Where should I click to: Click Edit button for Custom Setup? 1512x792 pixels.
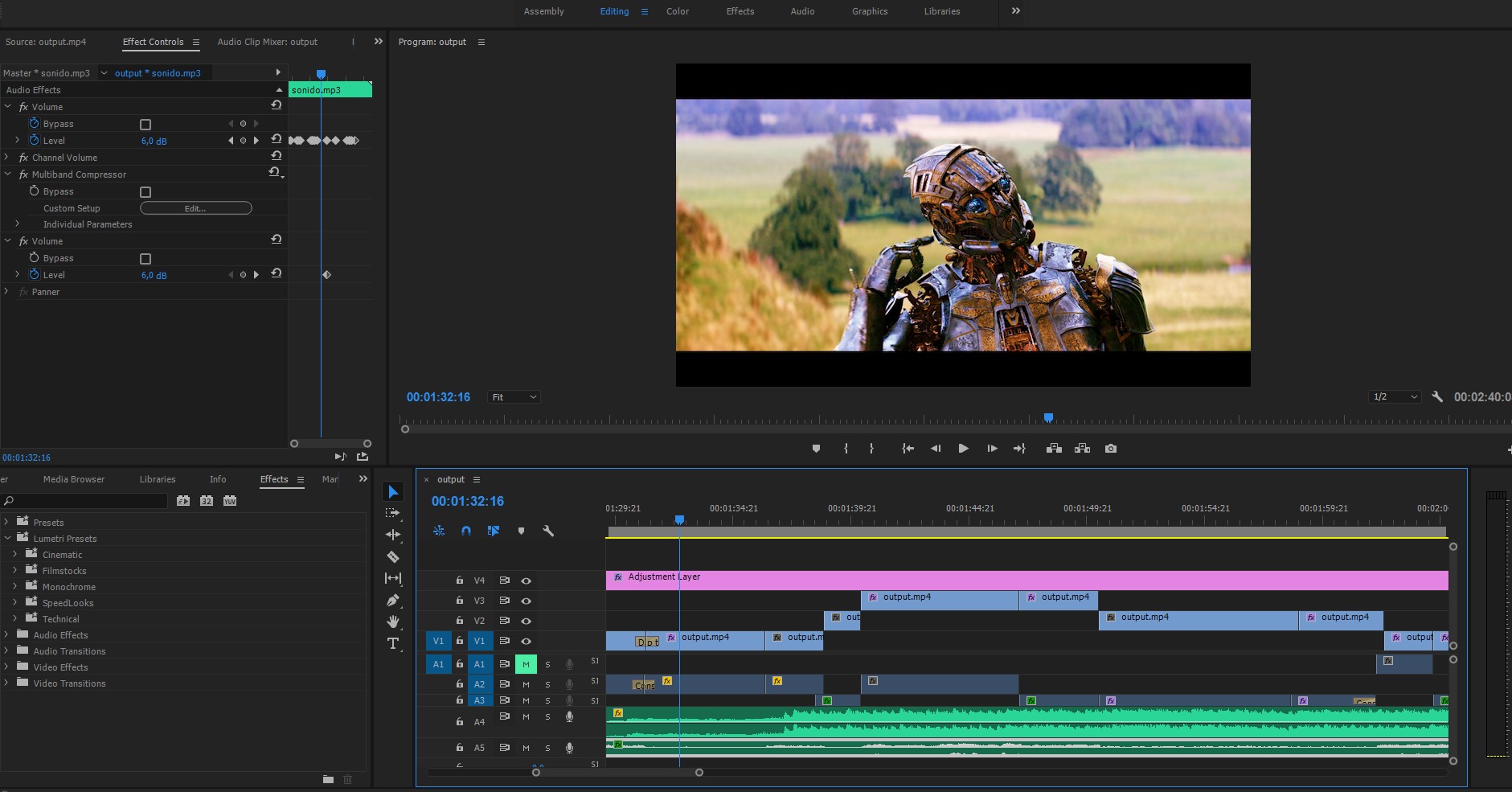[x=196, y=208]
